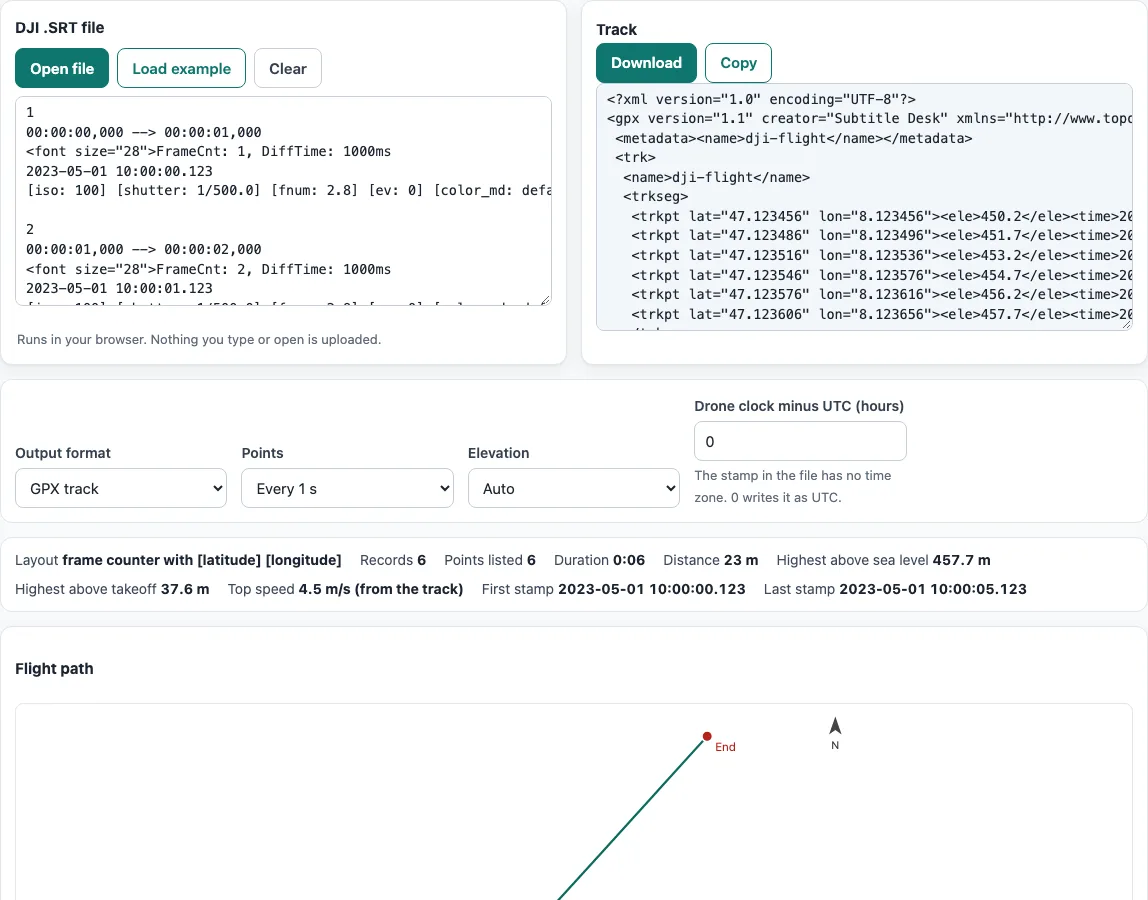Click trkpt line with lat 47.123606
1148x900 pixels.
point(882,314)
